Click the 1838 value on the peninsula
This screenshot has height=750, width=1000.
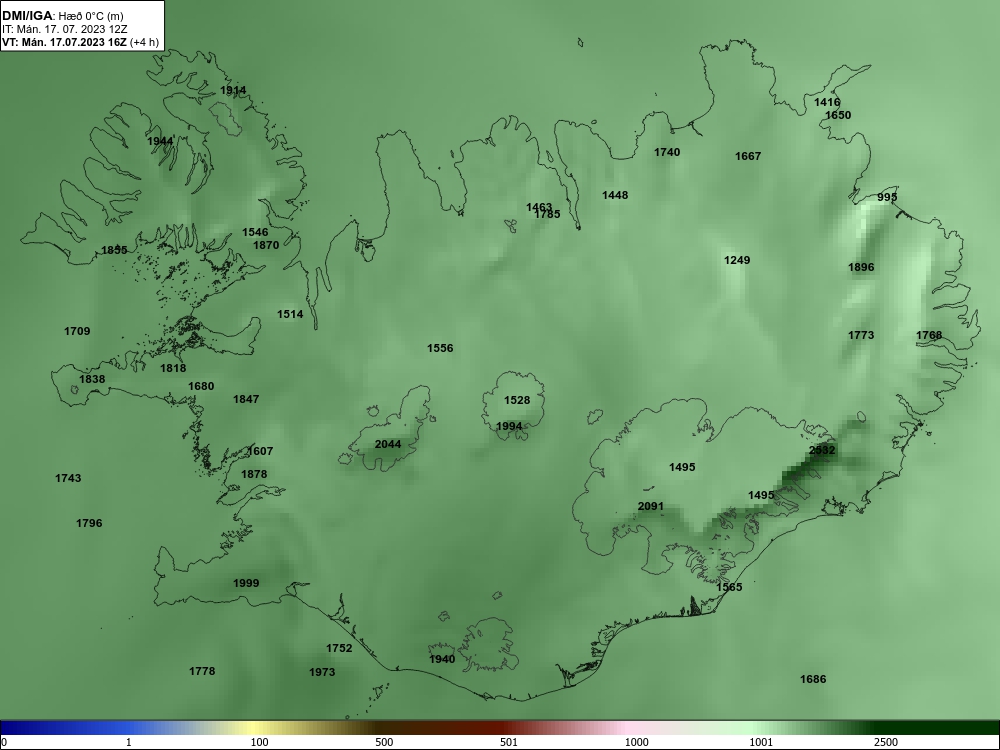coord(92,379)
